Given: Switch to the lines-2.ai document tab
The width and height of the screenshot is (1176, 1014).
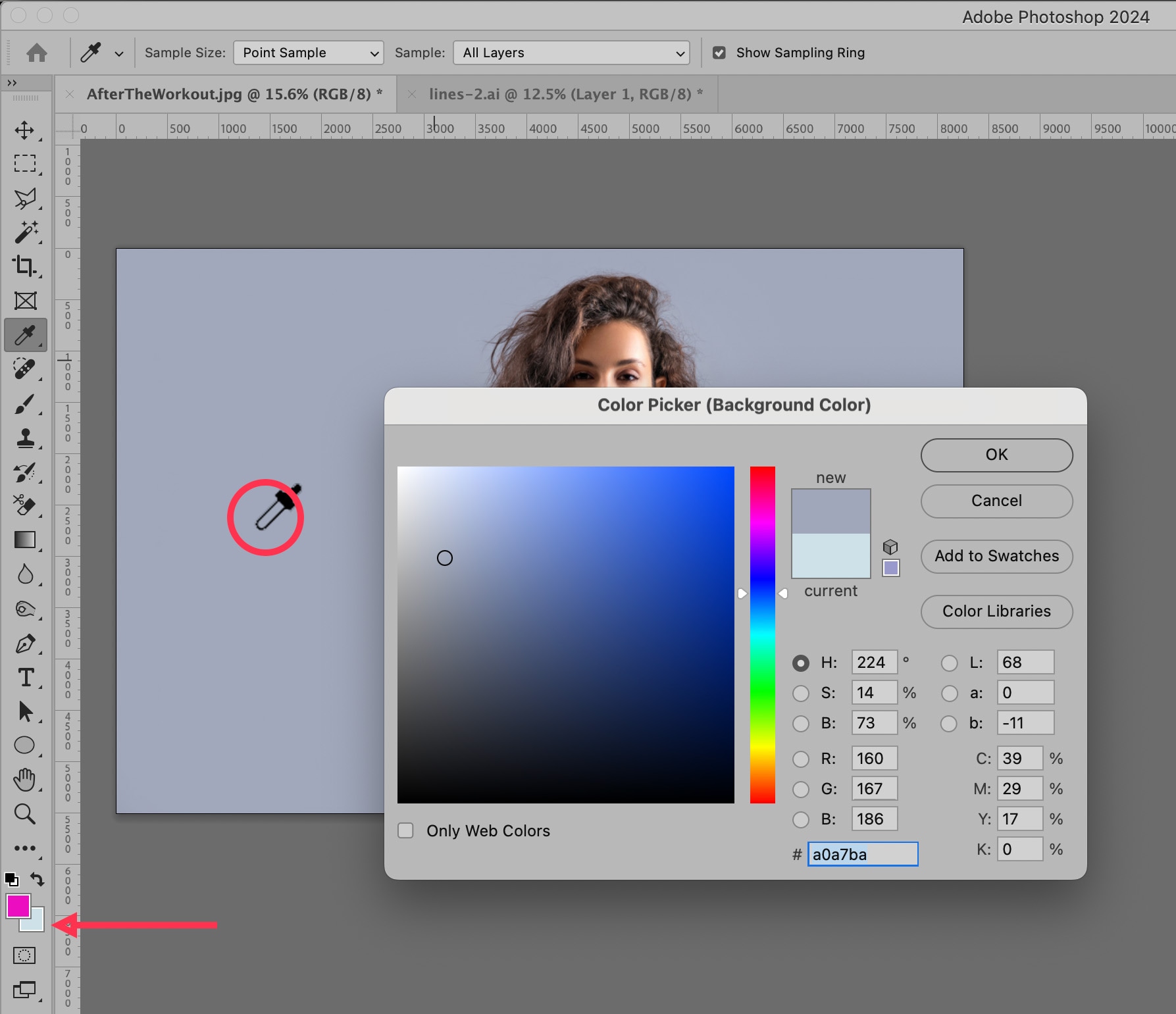Looking at the screenshot, I should click(565, 94).
